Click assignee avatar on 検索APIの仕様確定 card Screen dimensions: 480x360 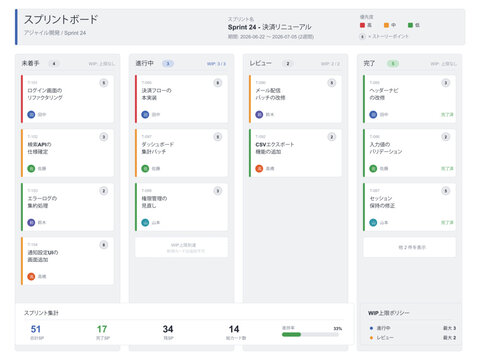(31, 168)
